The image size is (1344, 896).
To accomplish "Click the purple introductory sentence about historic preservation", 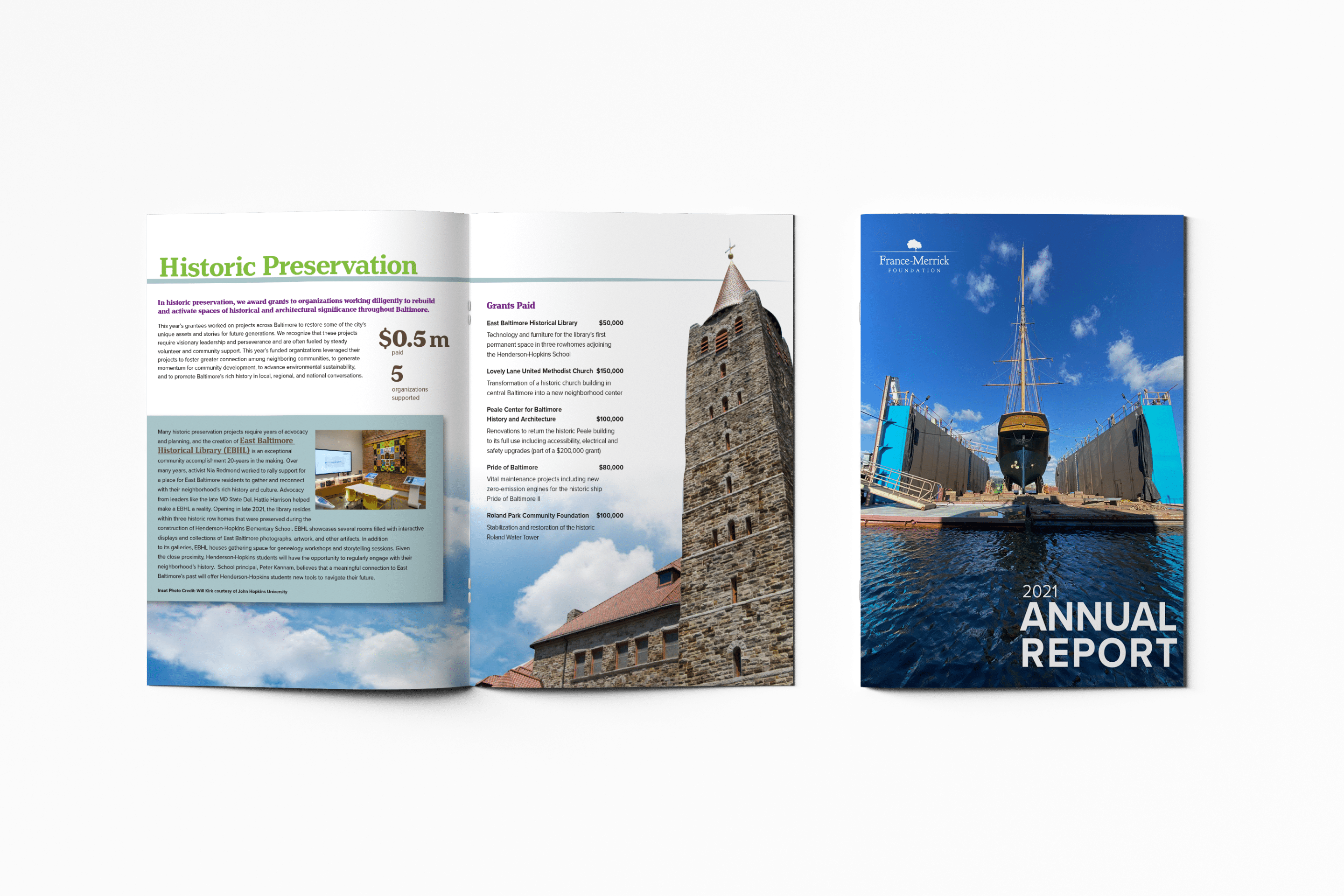I will 296,306.
